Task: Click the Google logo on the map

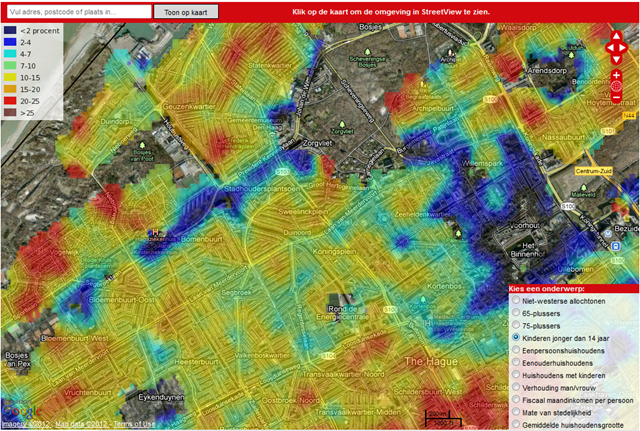Action: click(x=20, y=412)
